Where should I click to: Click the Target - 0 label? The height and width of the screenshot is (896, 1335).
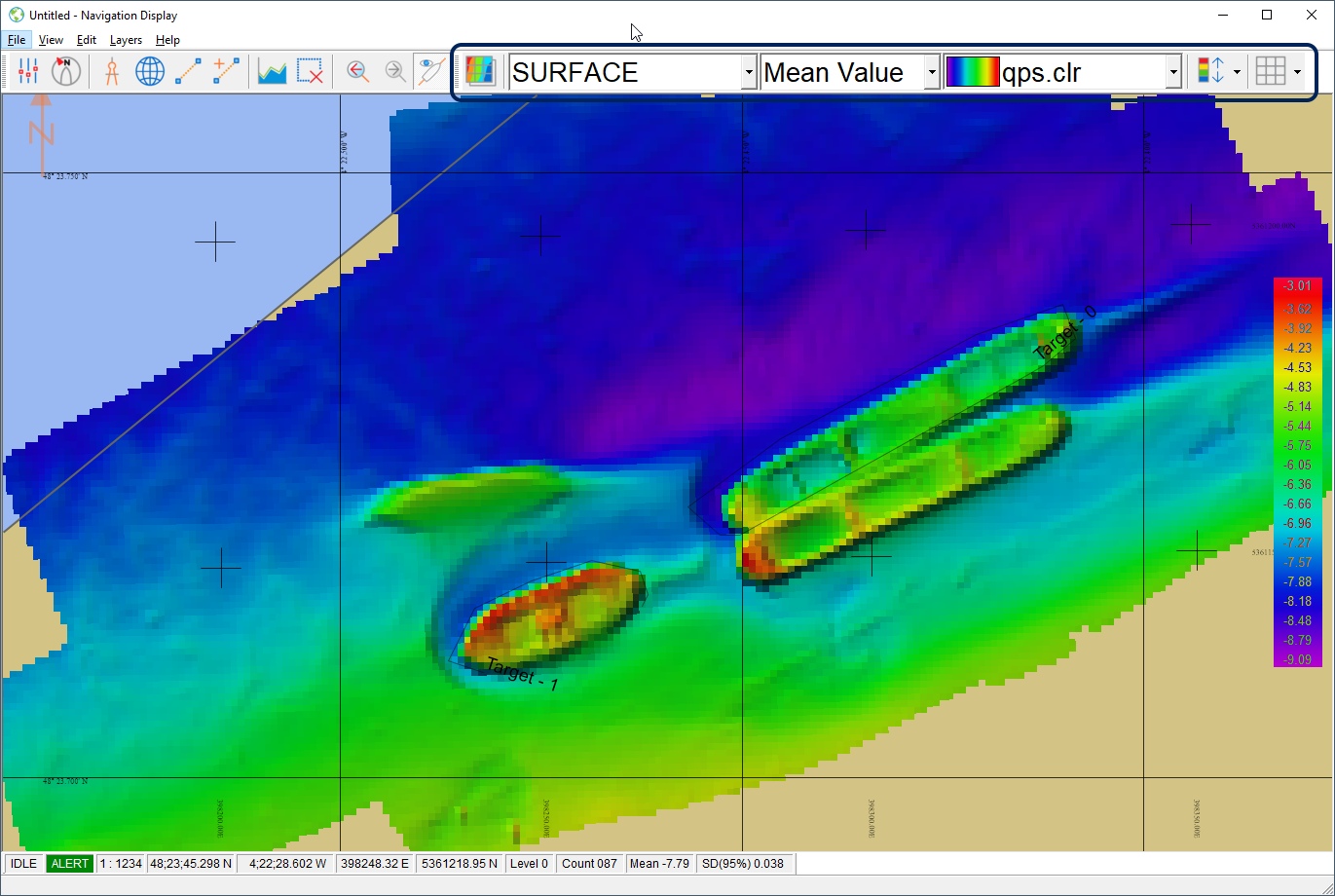pyautogui.click(x=1064, y=333)
